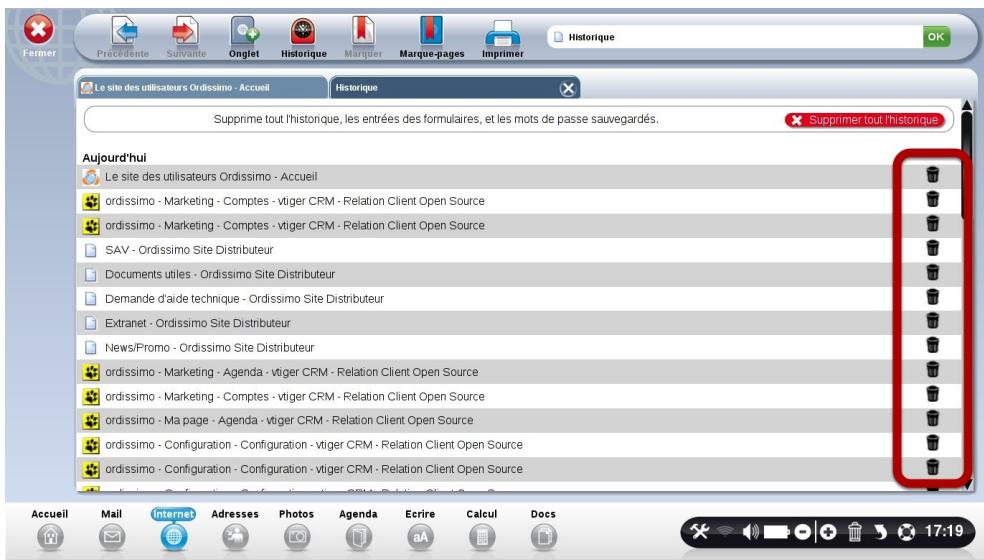Open help with the lifebuoy icon
The width and height of the screenshot is (984, 560).
(906, 532)
